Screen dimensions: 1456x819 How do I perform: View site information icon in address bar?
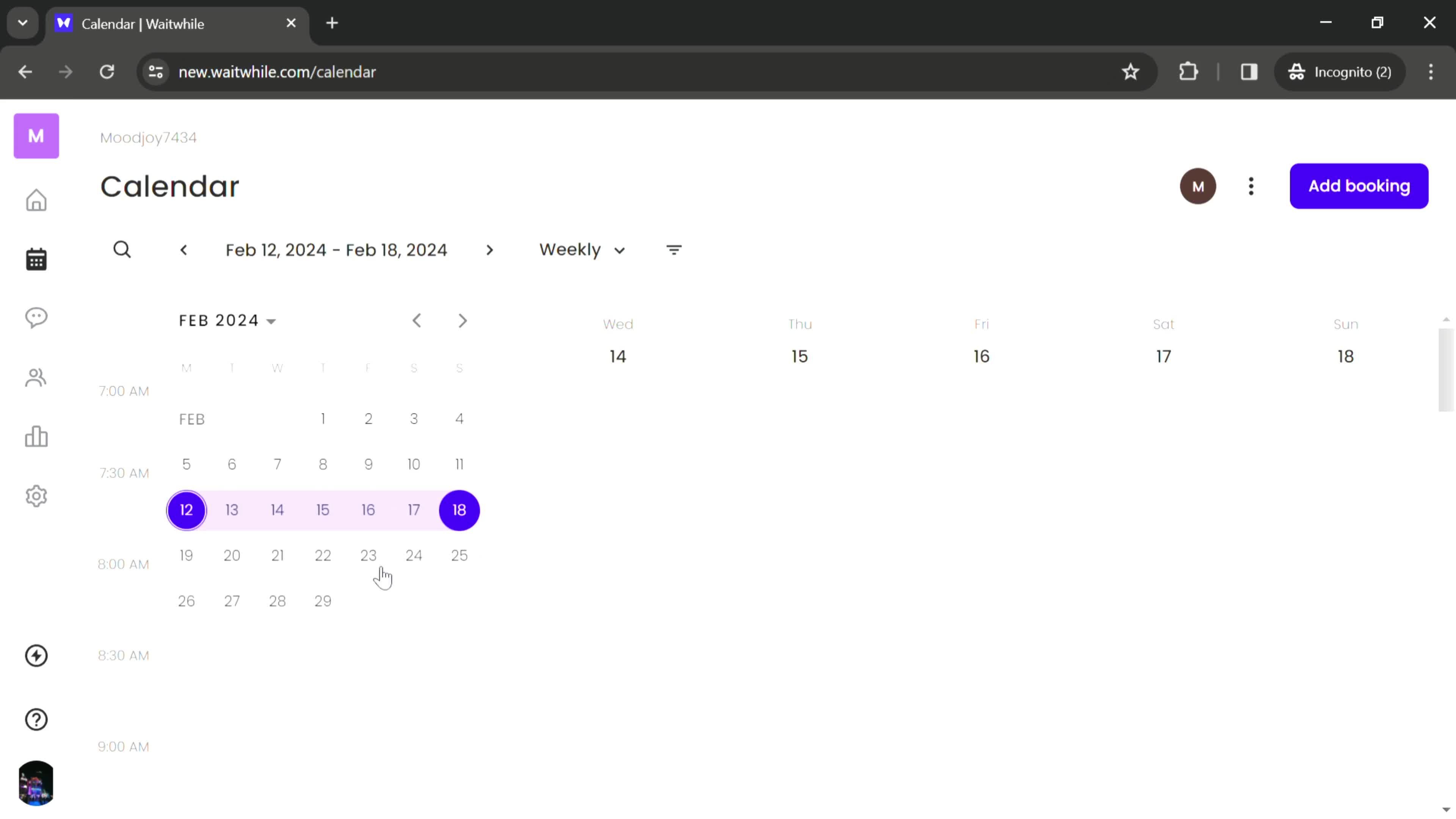click(x=155, y=72)
